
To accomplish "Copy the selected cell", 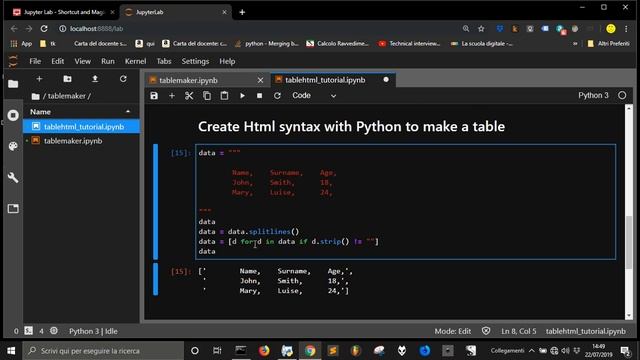I will coord(207,96).
